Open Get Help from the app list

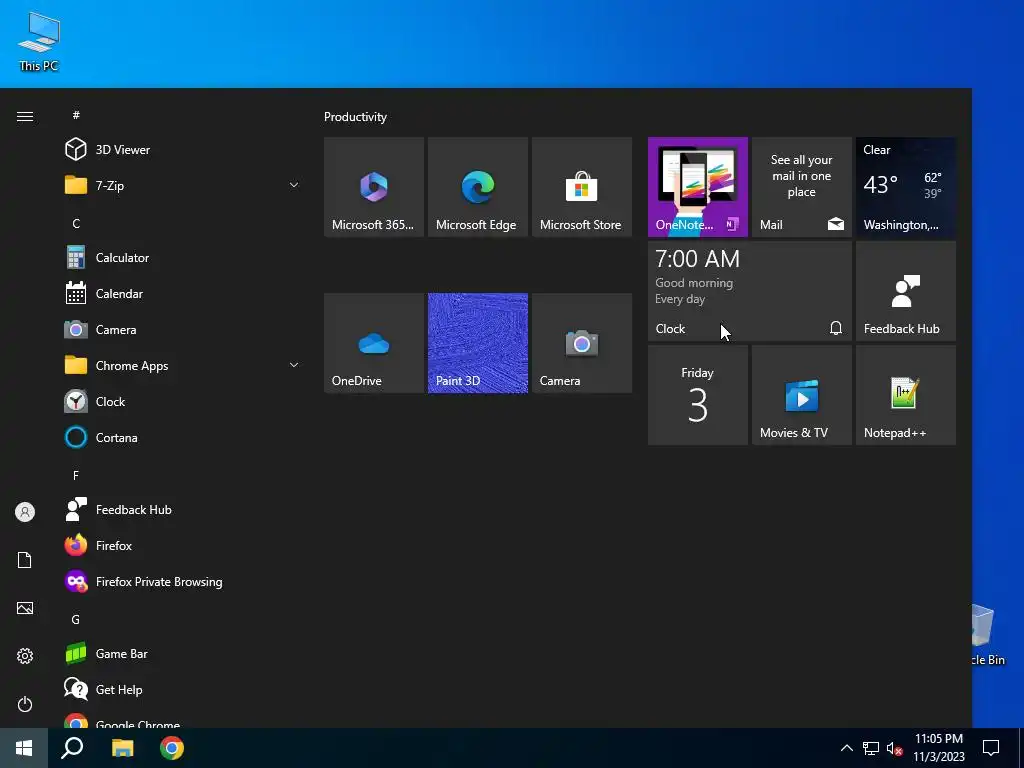(x=182, y=690)
